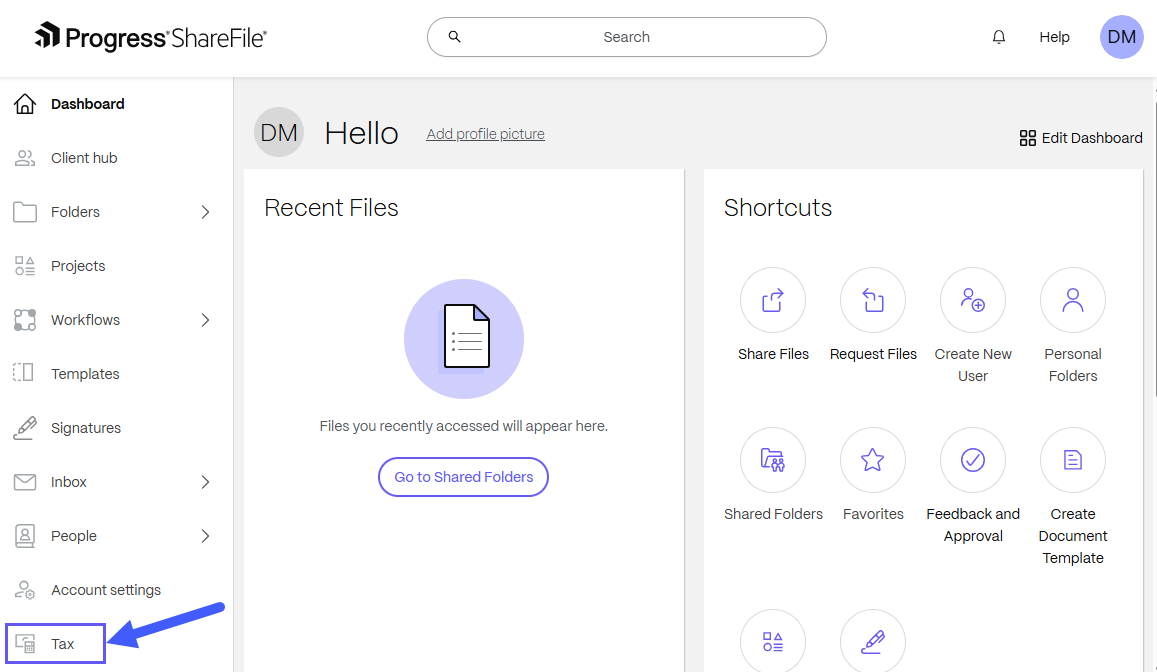This screenshot has height=672, width=1157.
Task: Click the Client hub people icon
Action: [x=25, y=158]
